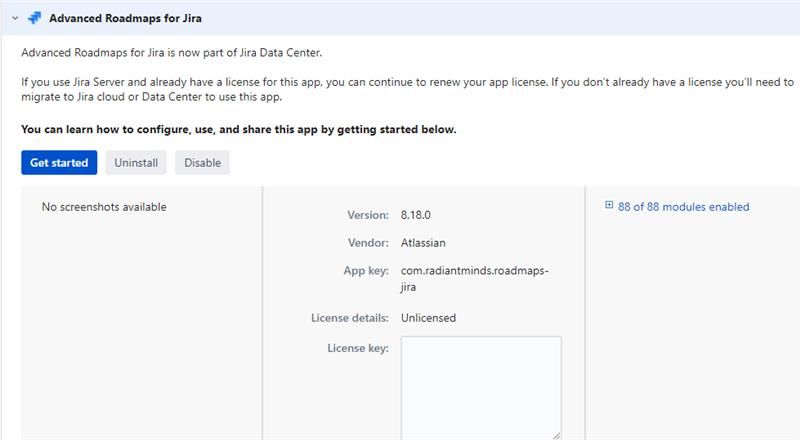The width and height of the screenshot is (800, 440).
Task: Click the License details label
Action: point(349,317)
